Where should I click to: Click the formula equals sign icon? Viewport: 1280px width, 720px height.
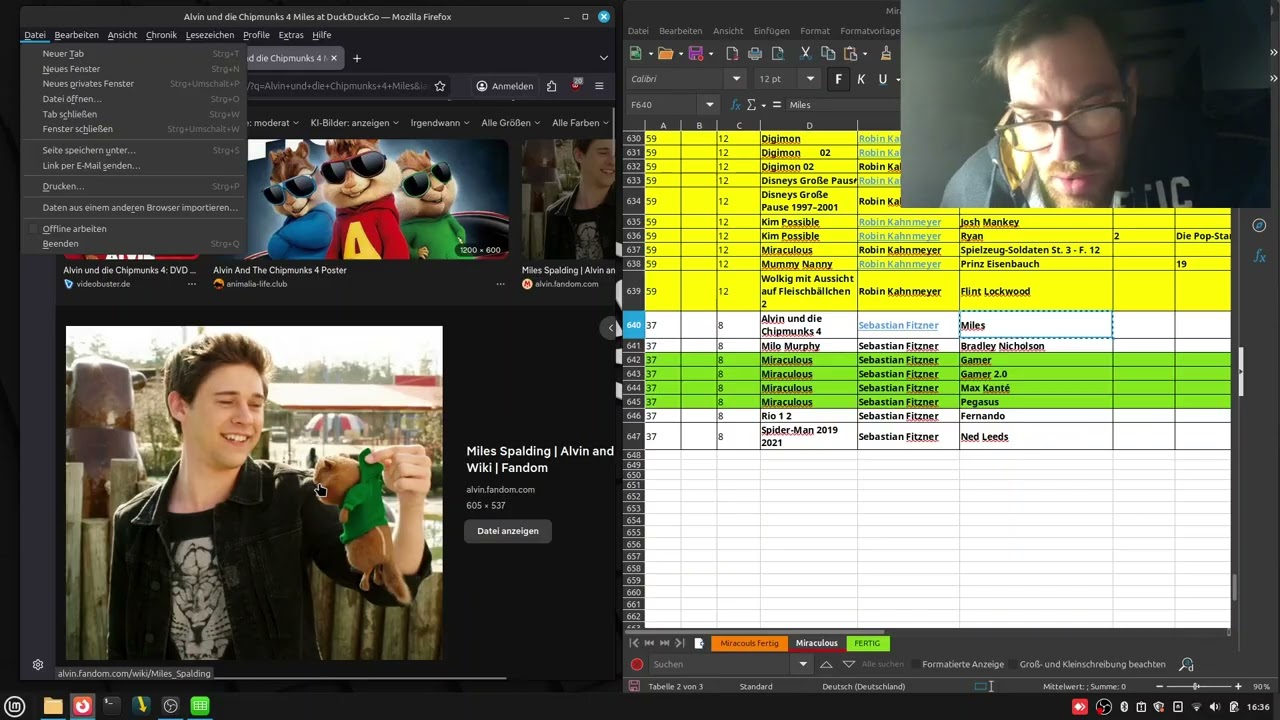pos(776,104)
